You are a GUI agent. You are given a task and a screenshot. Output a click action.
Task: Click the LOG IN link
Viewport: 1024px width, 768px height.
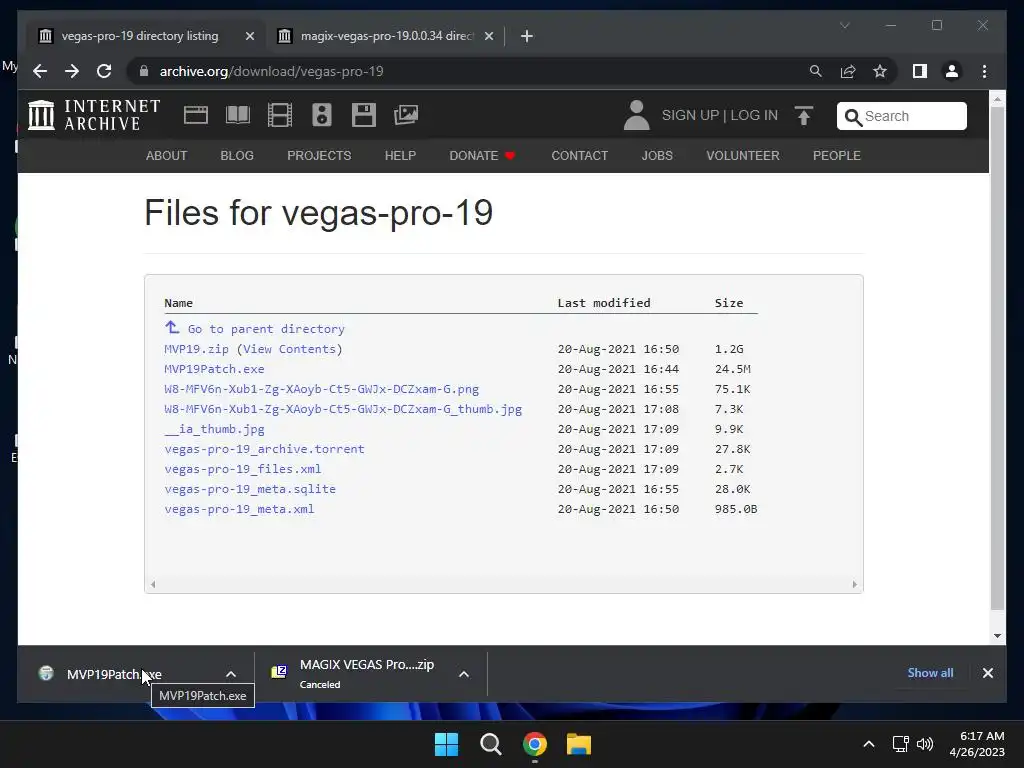pos(754,115)
